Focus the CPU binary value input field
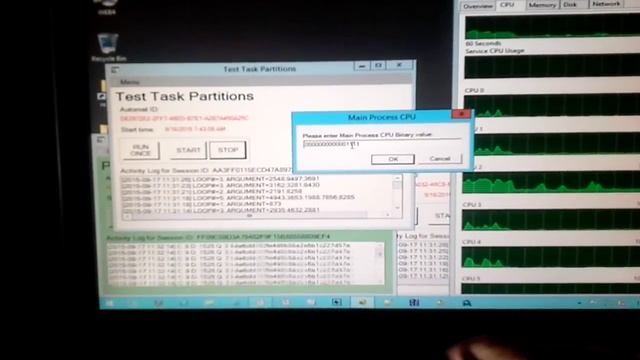The image size is (640, 360). pos(382,144)
